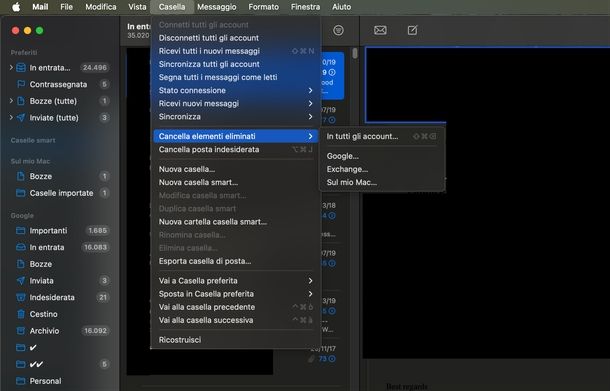Open the Aiuto menu
The height and width of the screenshot is (391, 610).
coord(342,7)
